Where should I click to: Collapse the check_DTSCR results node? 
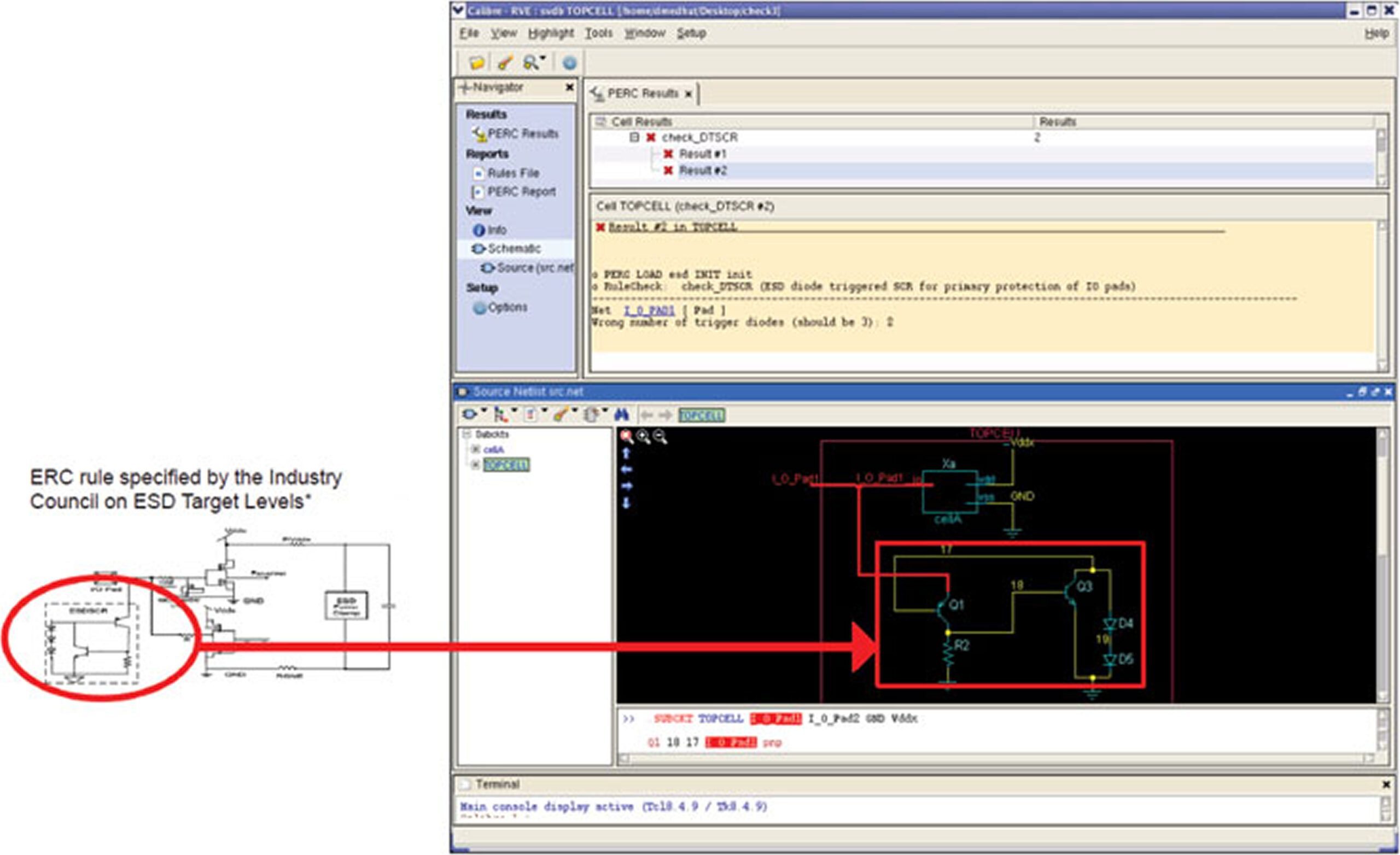coord(634,137)
